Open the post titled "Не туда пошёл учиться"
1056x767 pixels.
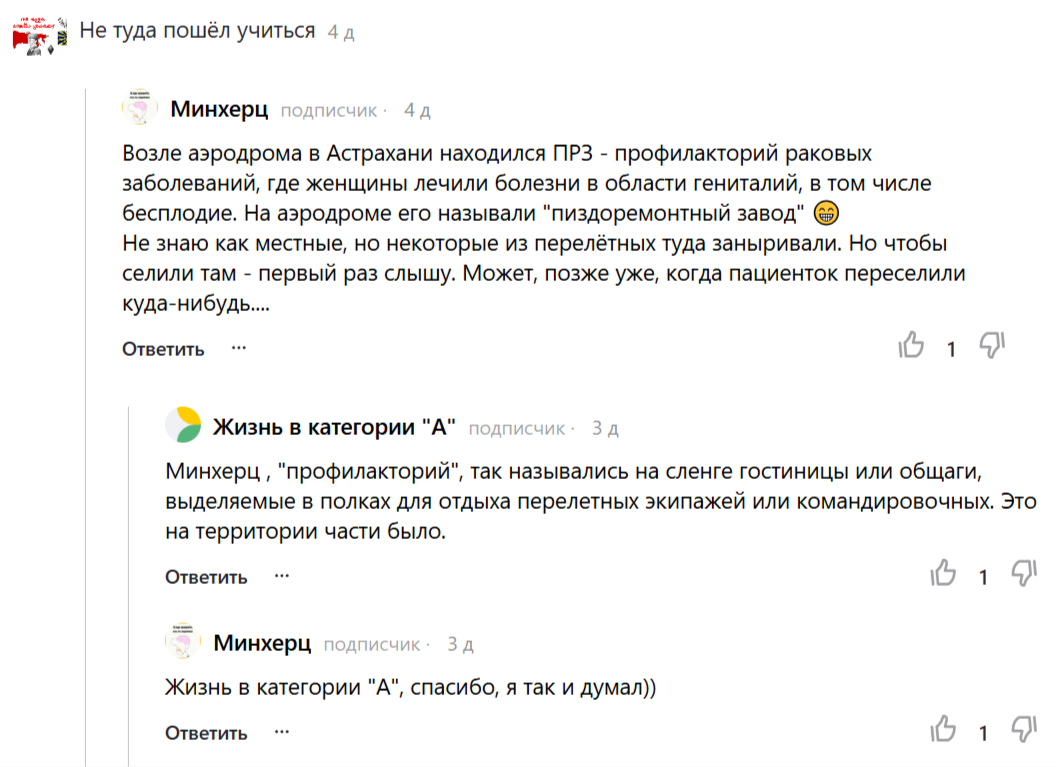198,30
